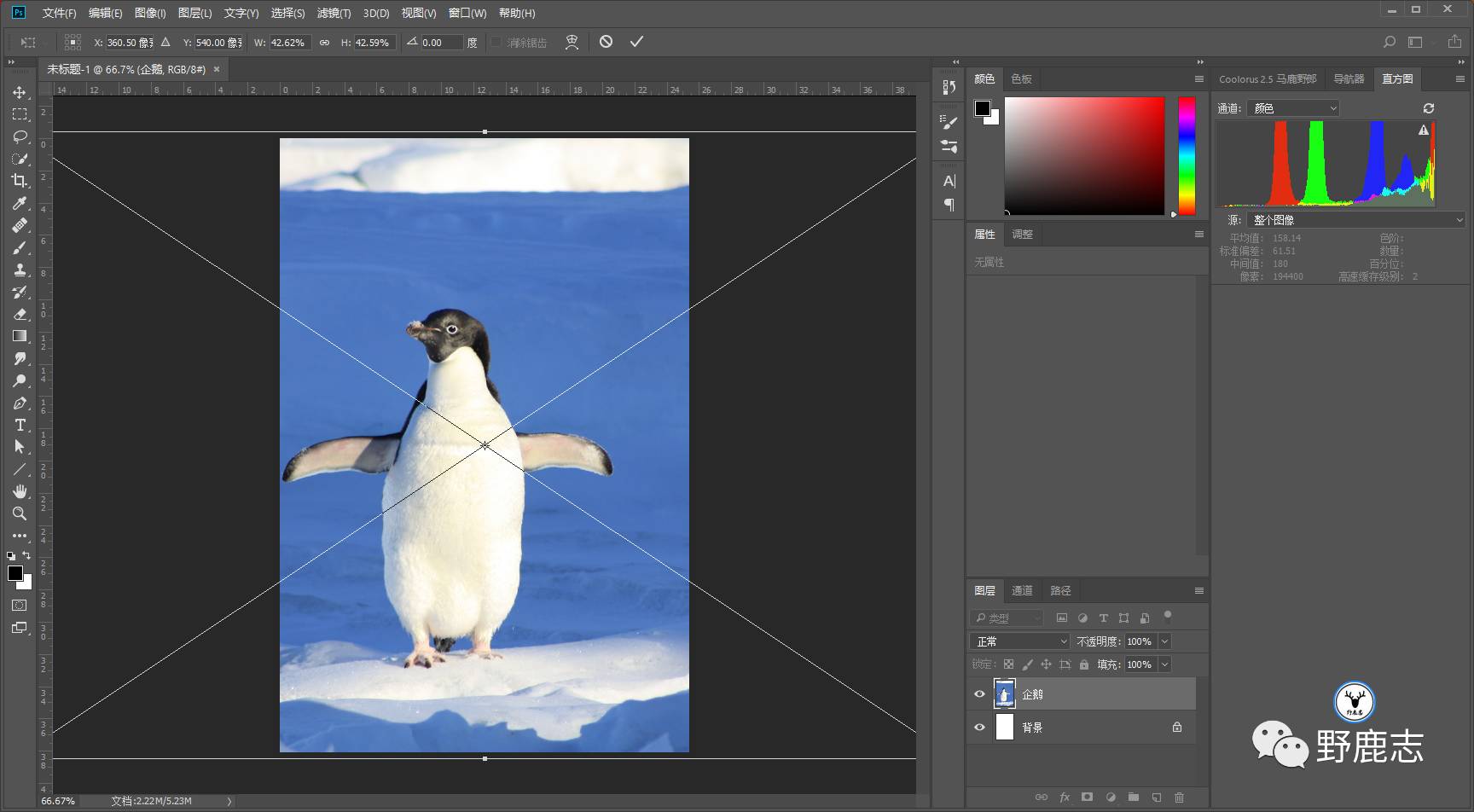Open the layer blend mode dropdown 正常
Screen dimensions: 1474x812
tap(1019, 641)
